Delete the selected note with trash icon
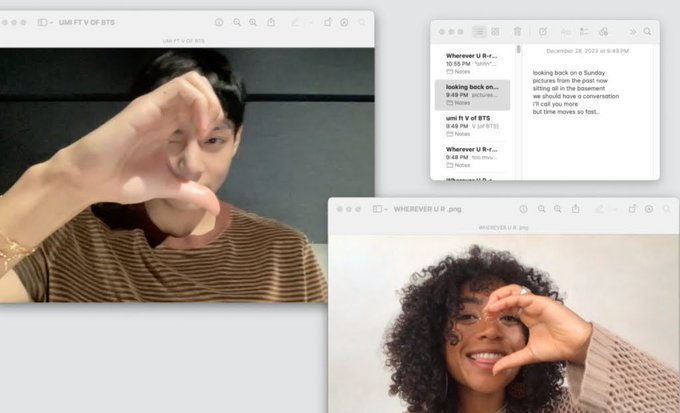This screenshot has height=413, width=680. [517, 32]
